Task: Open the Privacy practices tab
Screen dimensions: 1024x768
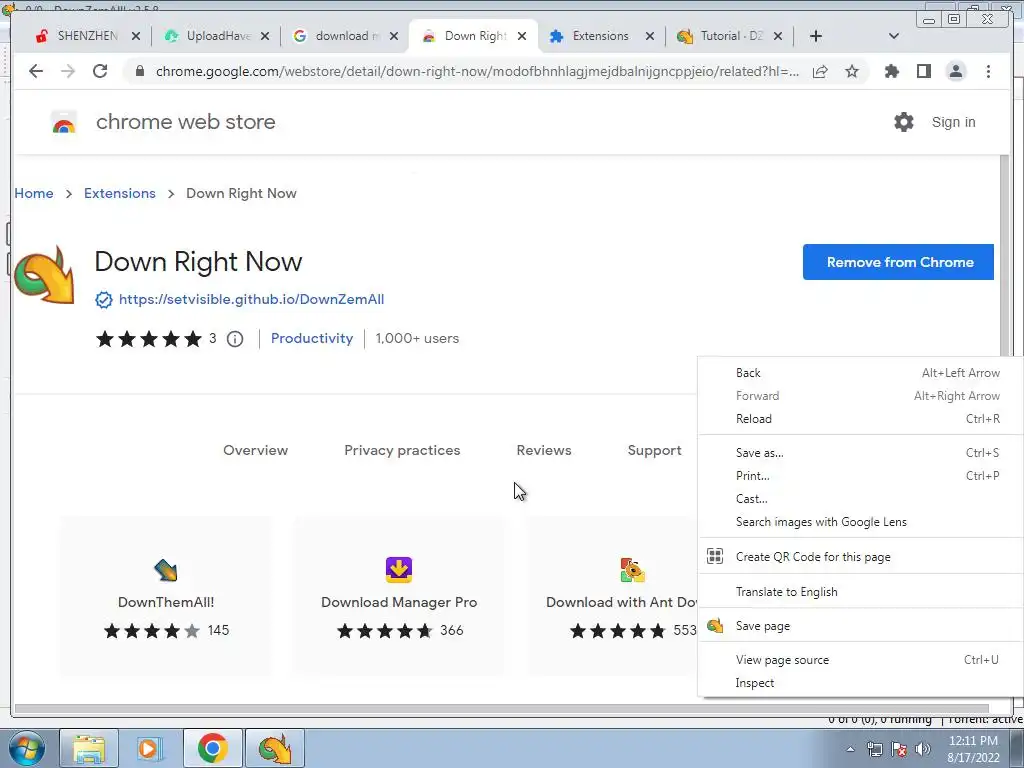Action: coord(402,451)
